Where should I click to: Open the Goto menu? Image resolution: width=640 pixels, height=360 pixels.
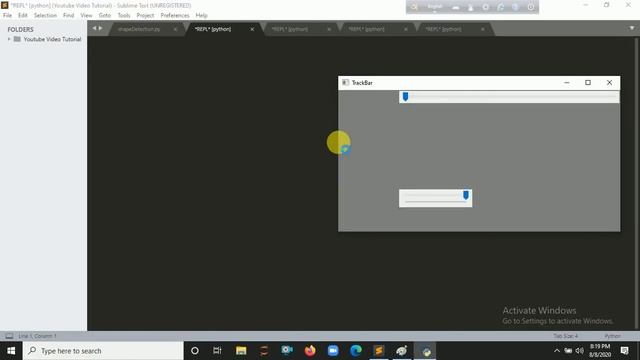104,16
